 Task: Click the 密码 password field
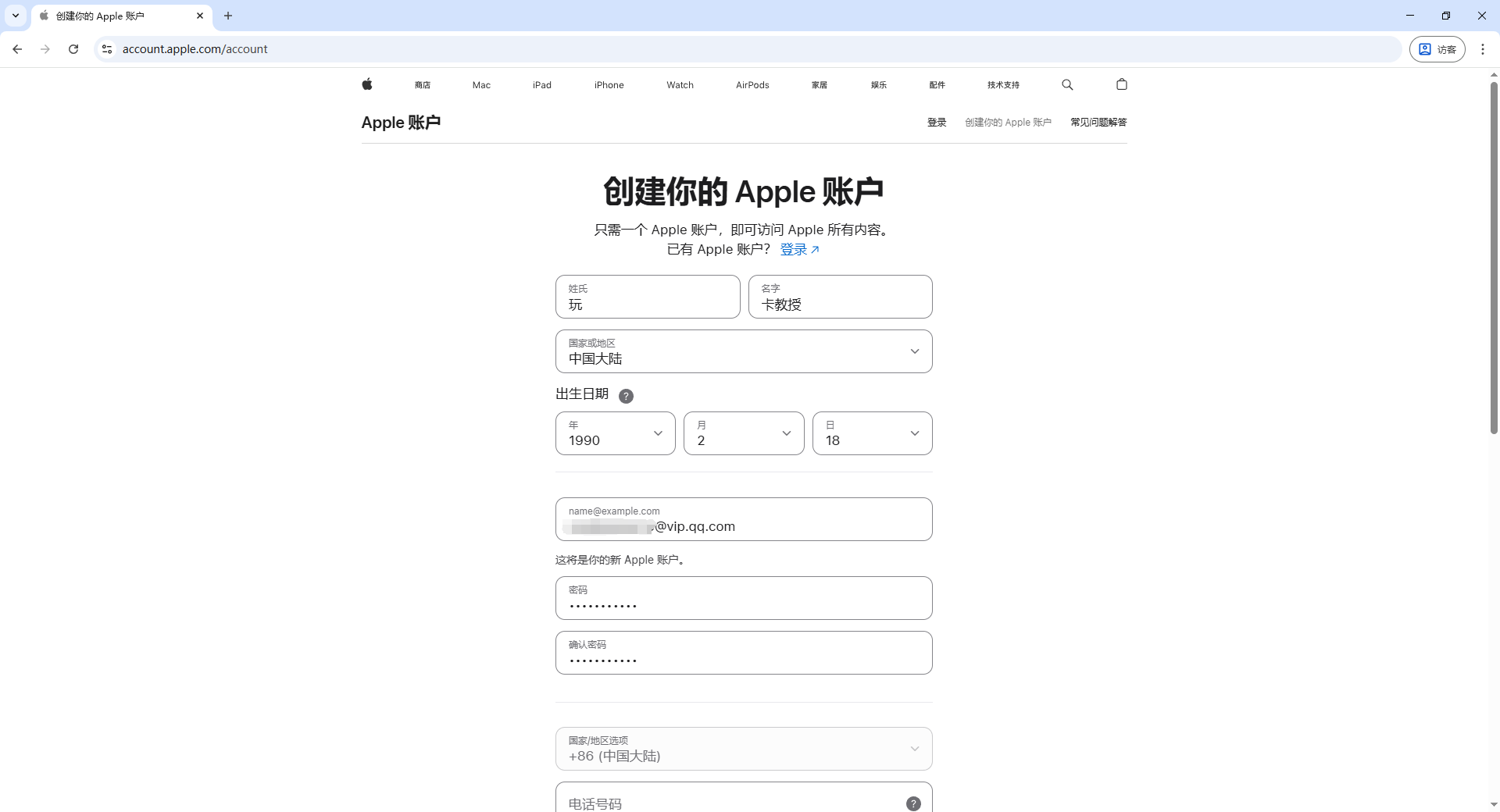tap(744, 598)
